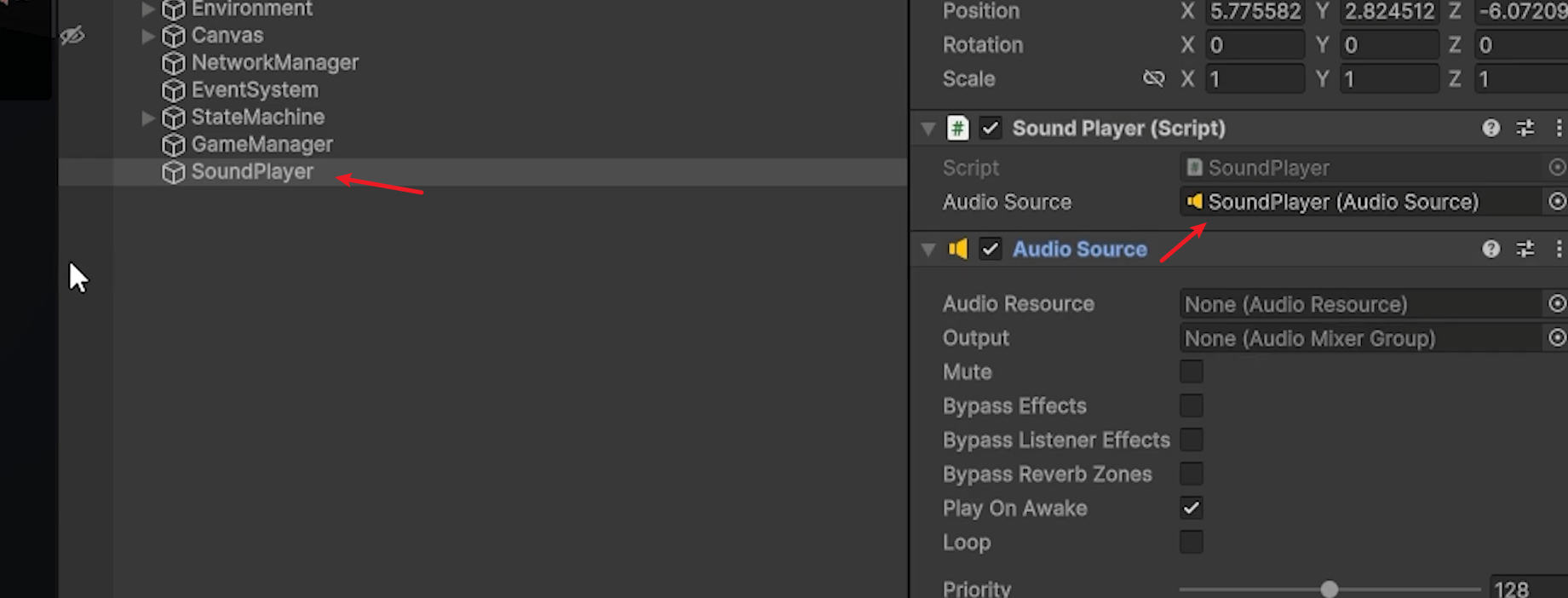Click object picker for Output mixer field
This screenshot has width=1568, height=598.
[x=1556, y=338]
